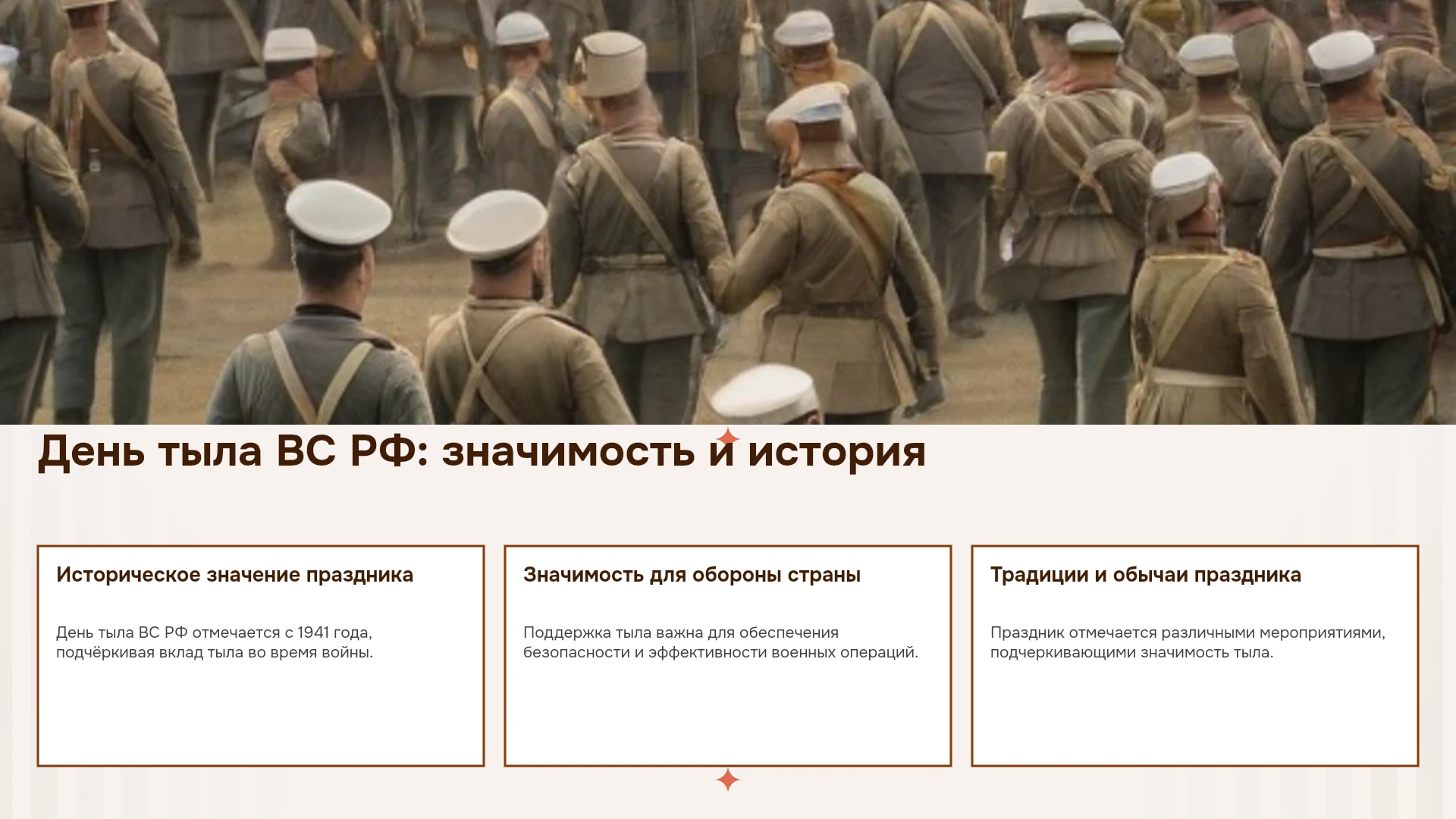The width and height of the screenshot is (1456, 819).
Task: Click 'подчёркивая вклад тыла во время войны'
Action: (x=215, y=652)
